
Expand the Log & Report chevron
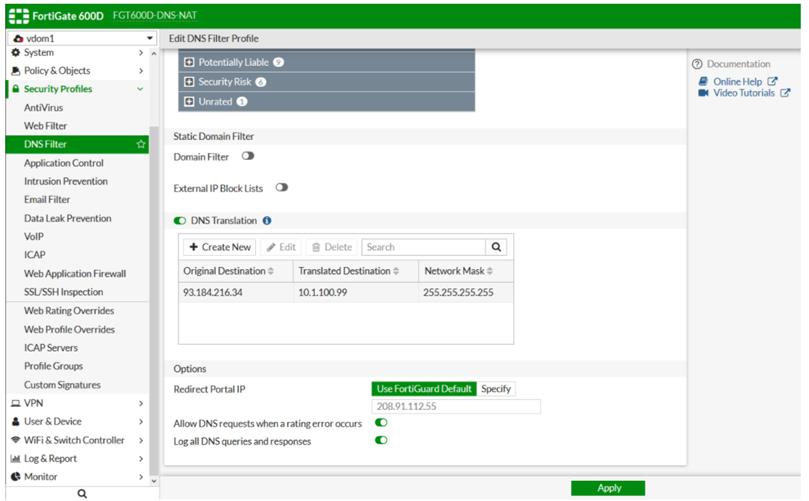click(140, 459)
